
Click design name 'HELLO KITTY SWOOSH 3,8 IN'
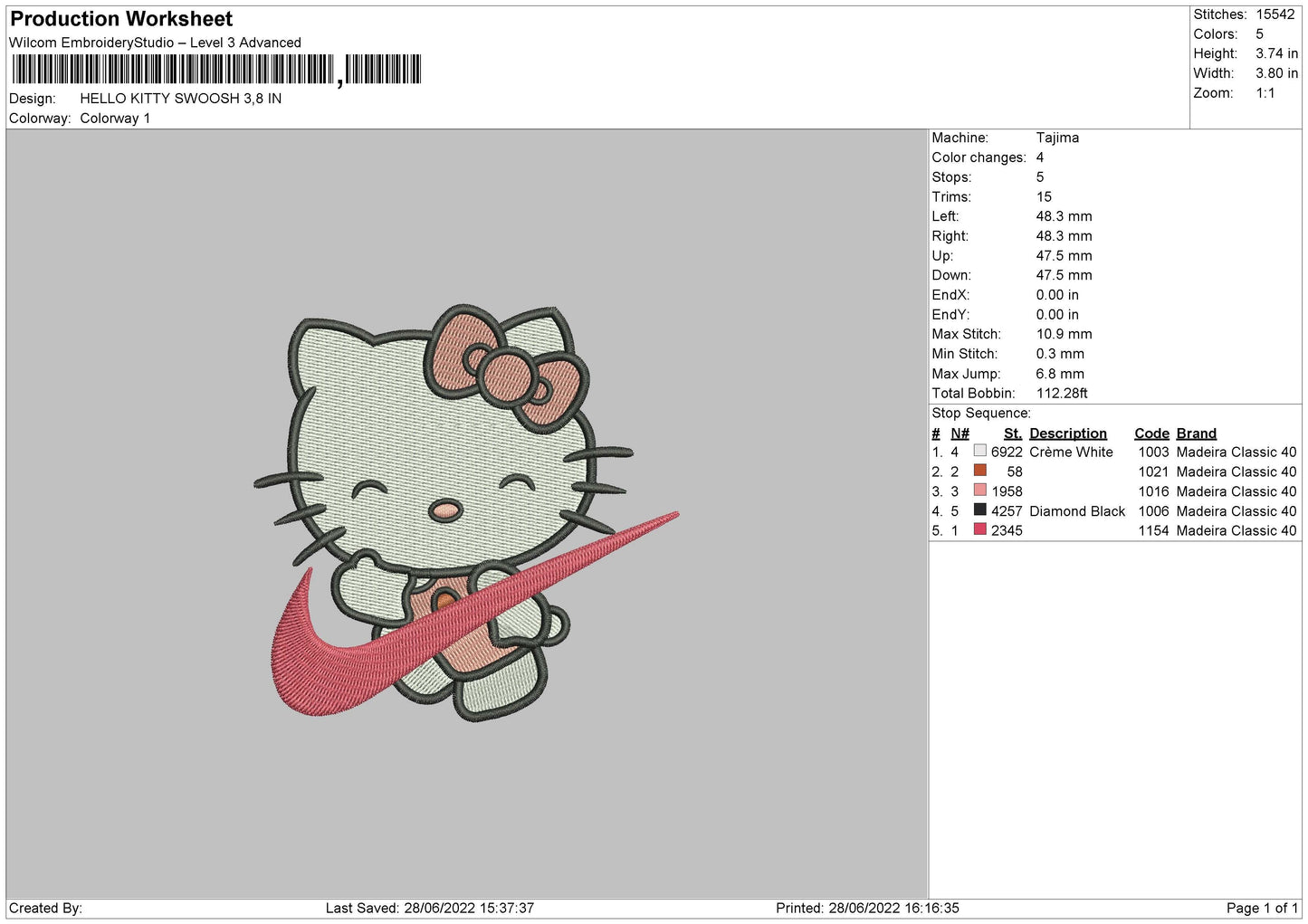[180, 99]
